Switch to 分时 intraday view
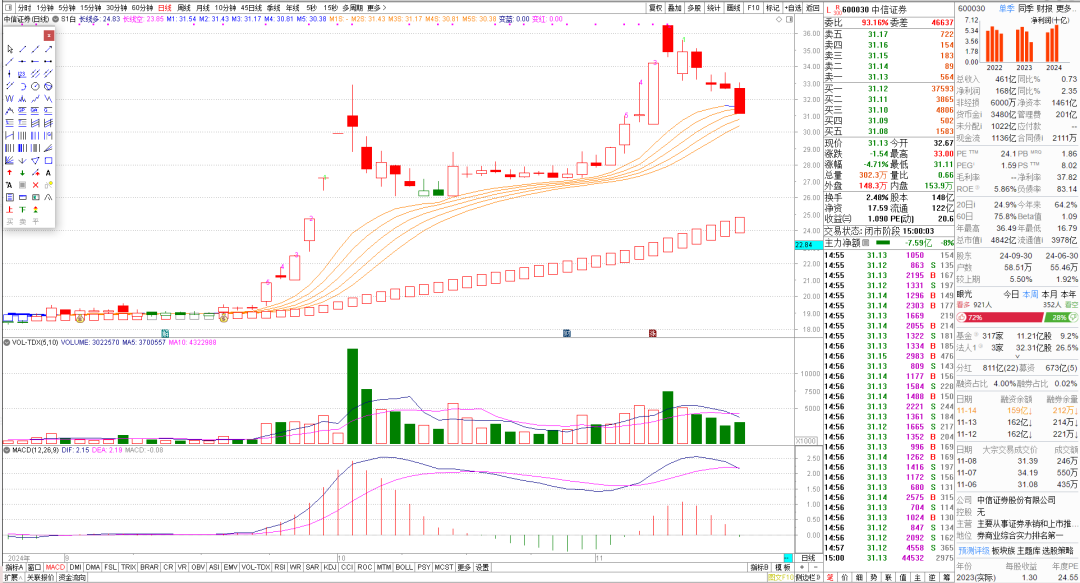 click(x=24, y=8)
